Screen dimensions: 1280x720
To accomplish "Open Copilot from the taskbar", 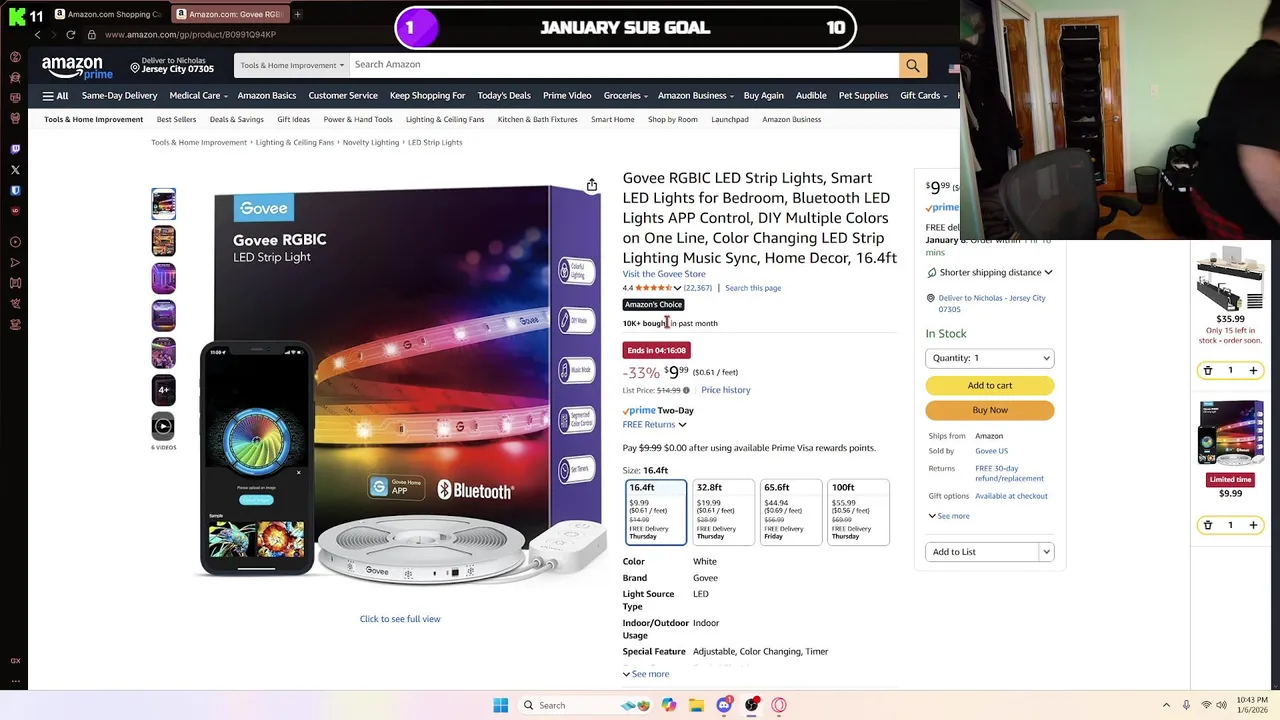I will [668, 705].
